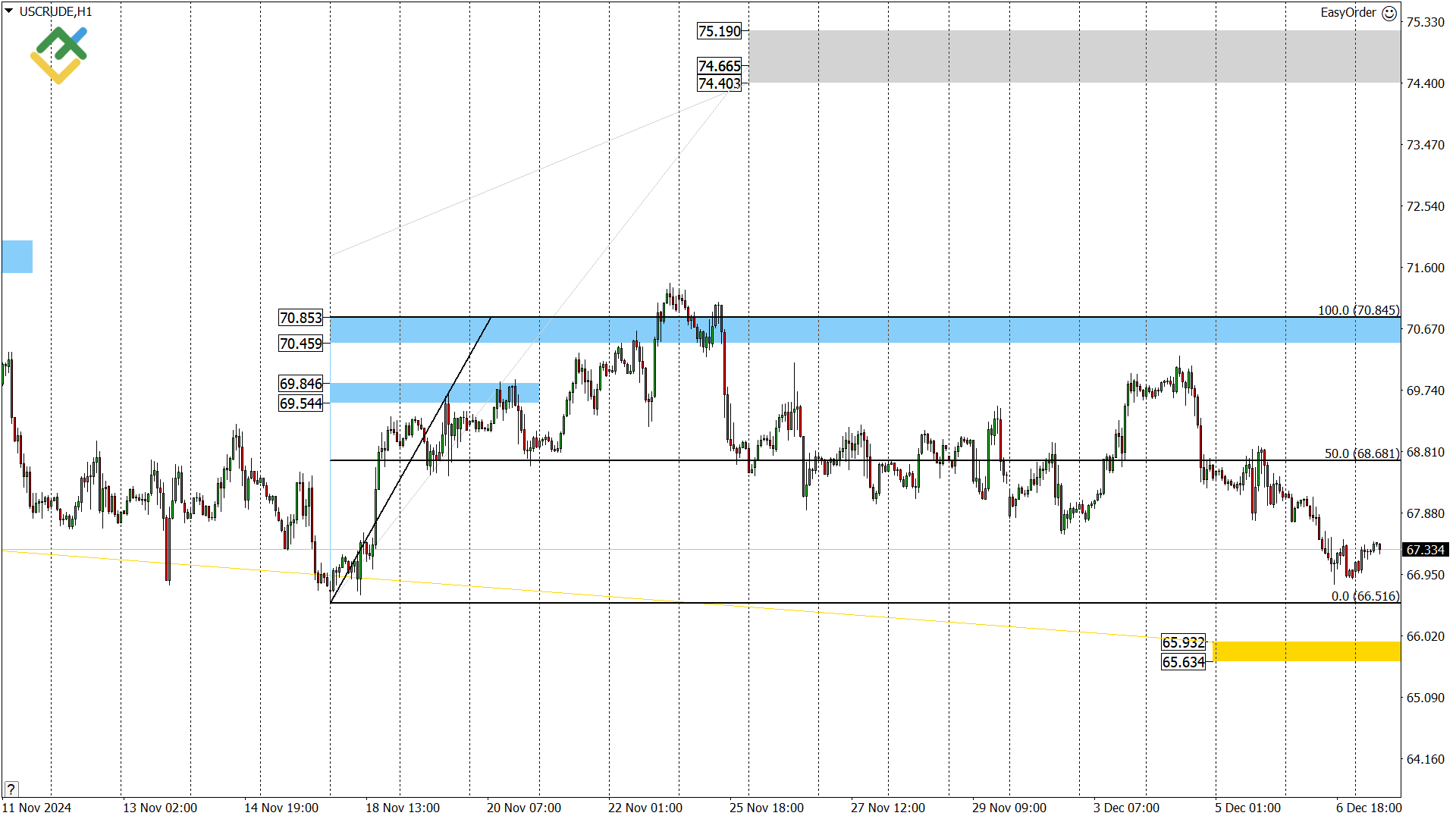1456x819 pixels.
Task: Click the 74.665 price label
Action: tap(719, 66)
